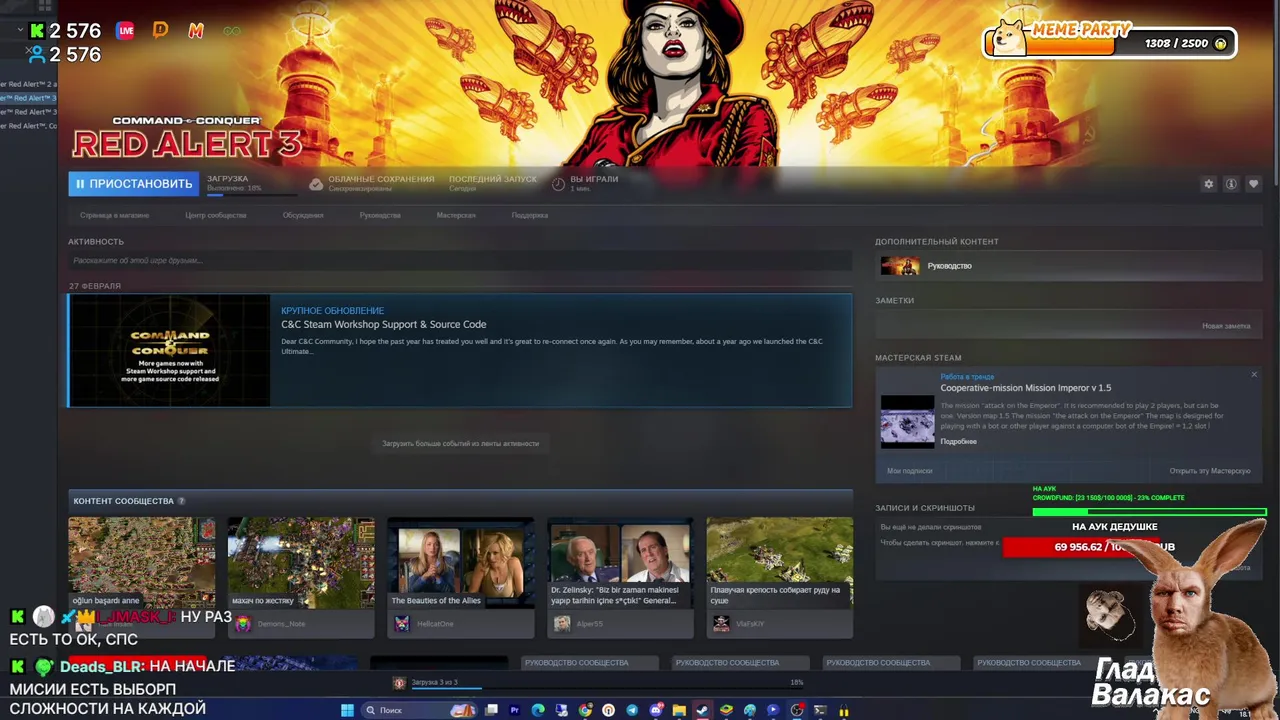Open Microsoft Edge from the taskbar
The image size is (1280, 720).
coord(538,710)
